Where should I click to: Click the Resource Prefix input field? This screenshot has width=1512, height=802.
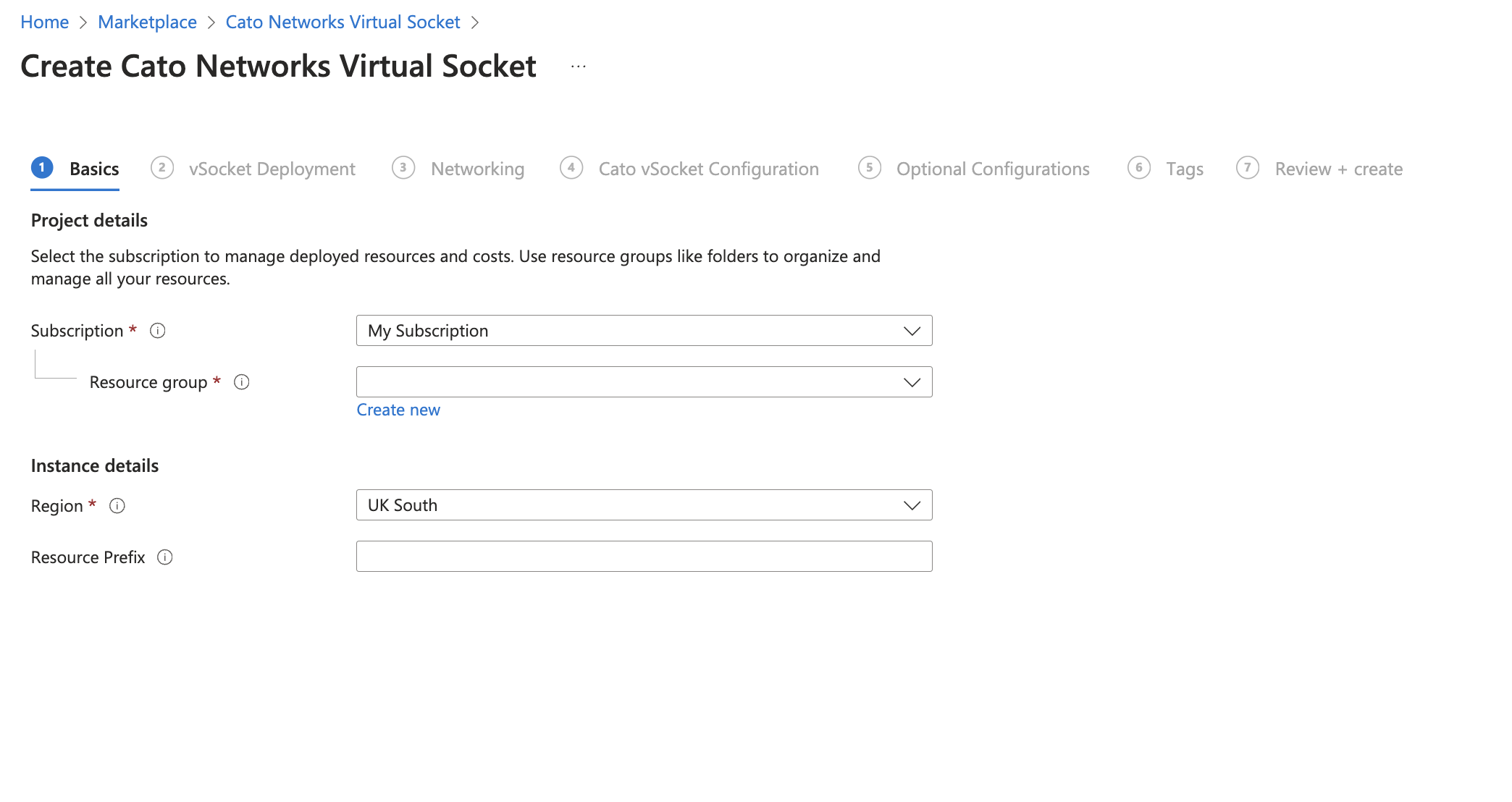pyautogui.click(x=643, y=556)
